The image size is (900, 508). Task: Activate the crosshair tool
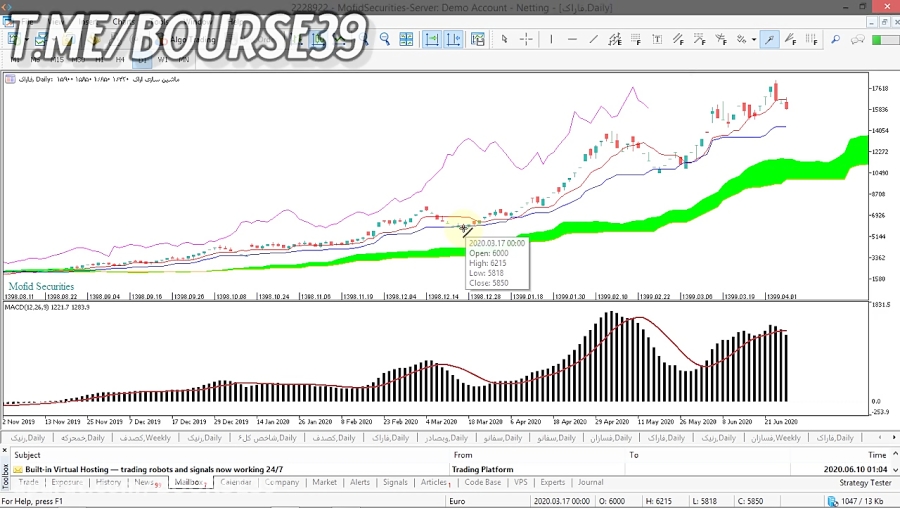(x=526, y=40)
